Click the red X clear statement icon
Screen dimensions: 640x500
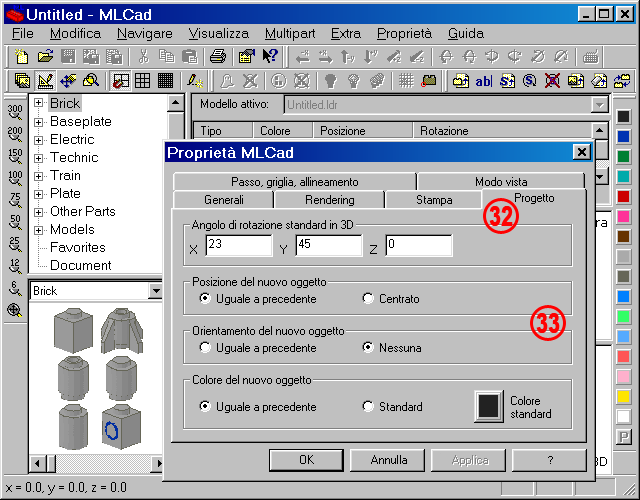tap(552, 81)
